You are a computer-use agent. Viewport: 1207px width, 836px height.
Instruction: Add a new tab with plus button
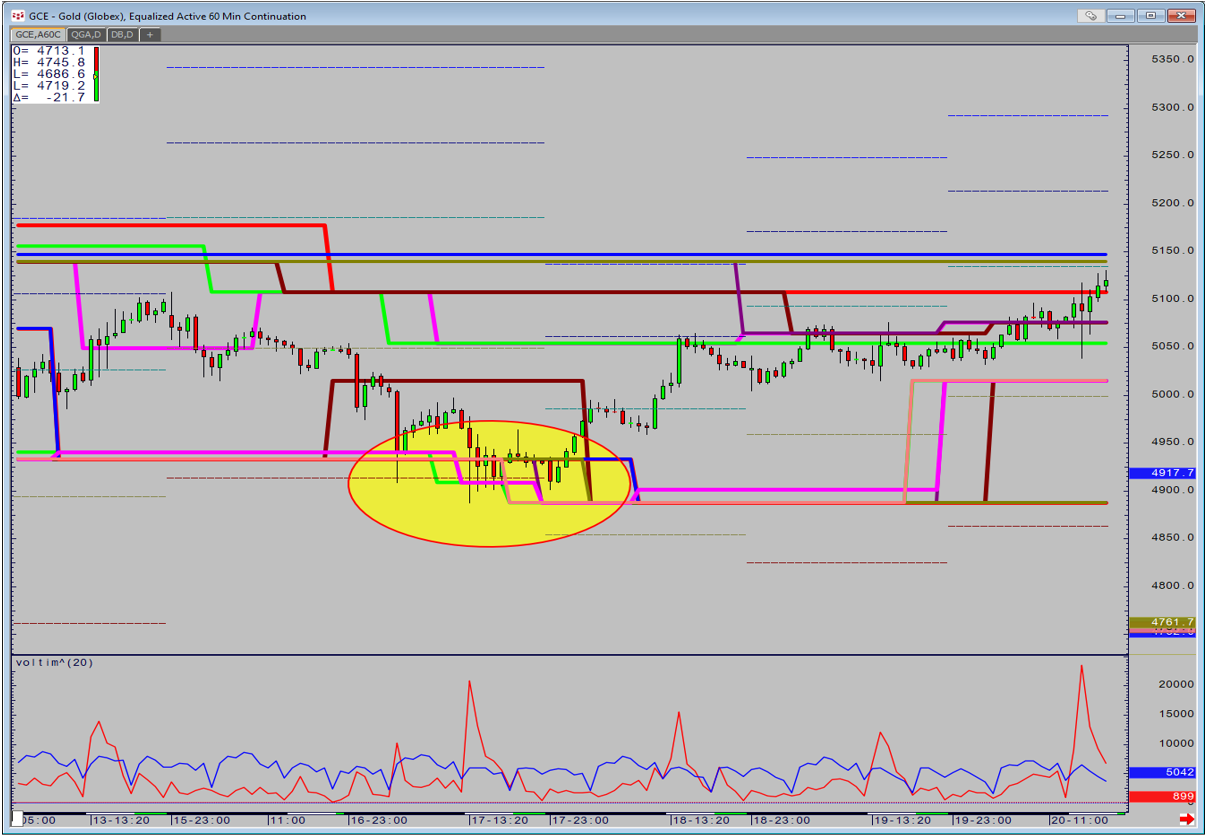tap(150, 34)
